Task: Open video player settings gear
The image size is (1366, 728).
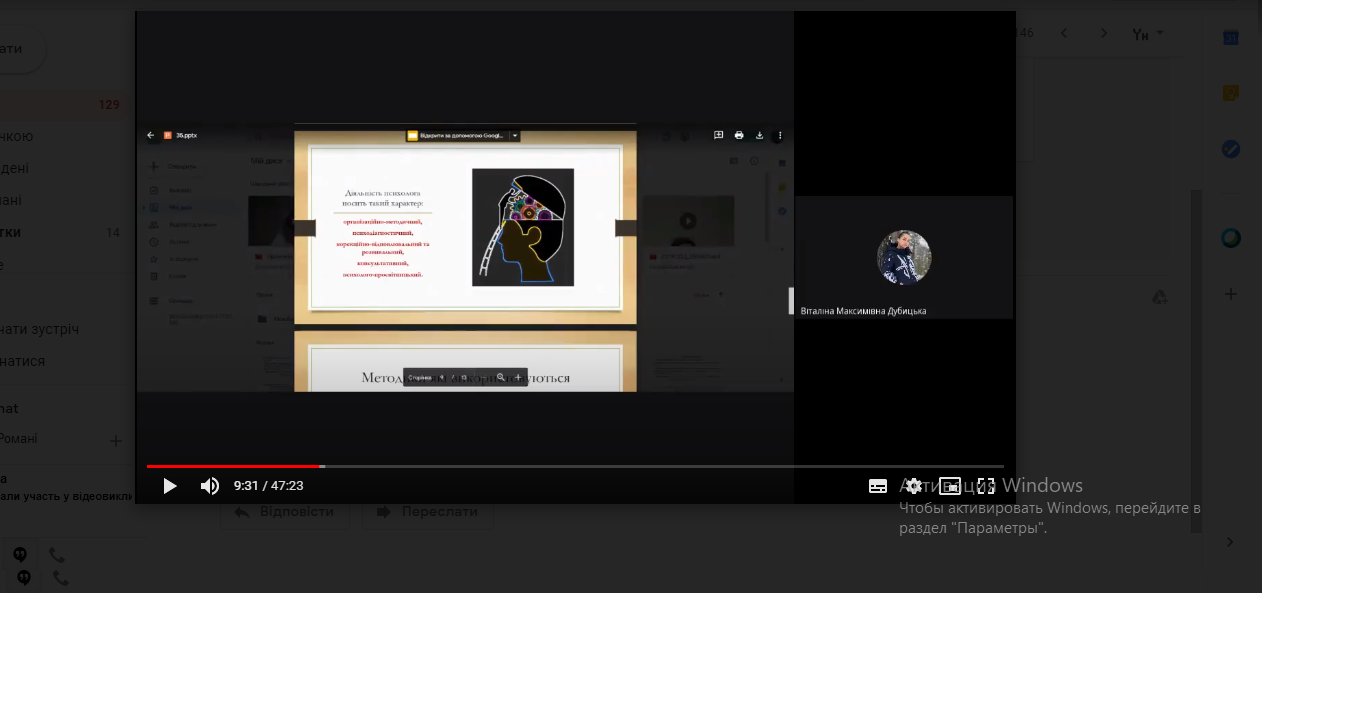Action: coord(913,486)
